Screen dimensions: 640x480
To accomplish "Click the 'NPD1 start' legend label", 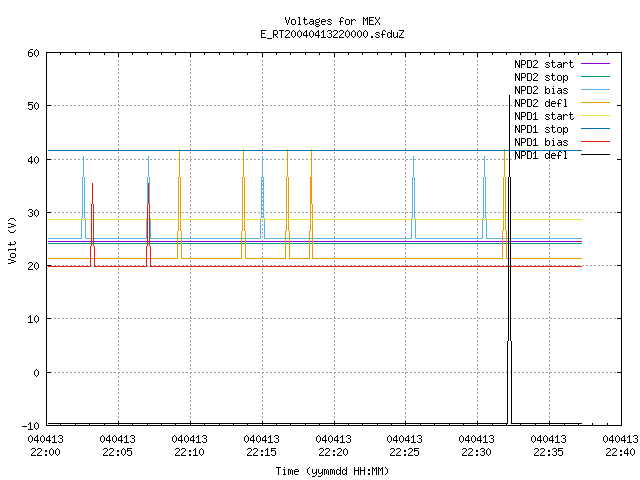I will (x=544, y=116).
